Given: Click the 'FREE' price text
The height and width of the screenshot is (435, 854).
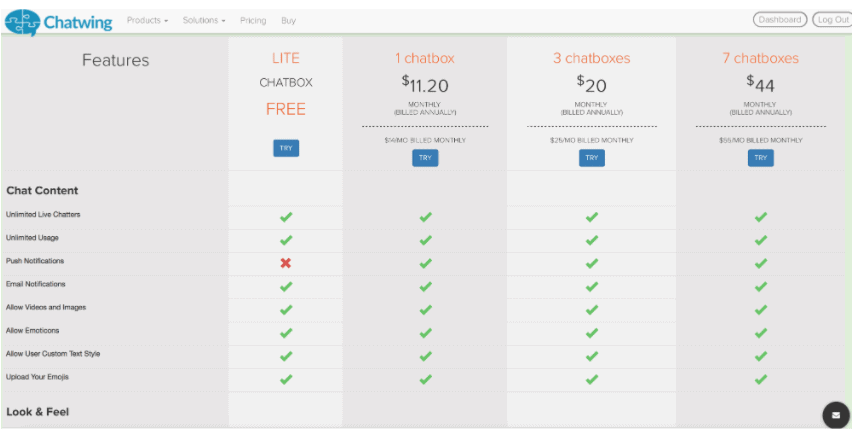Looking at the screenshot, I should 286,109.
